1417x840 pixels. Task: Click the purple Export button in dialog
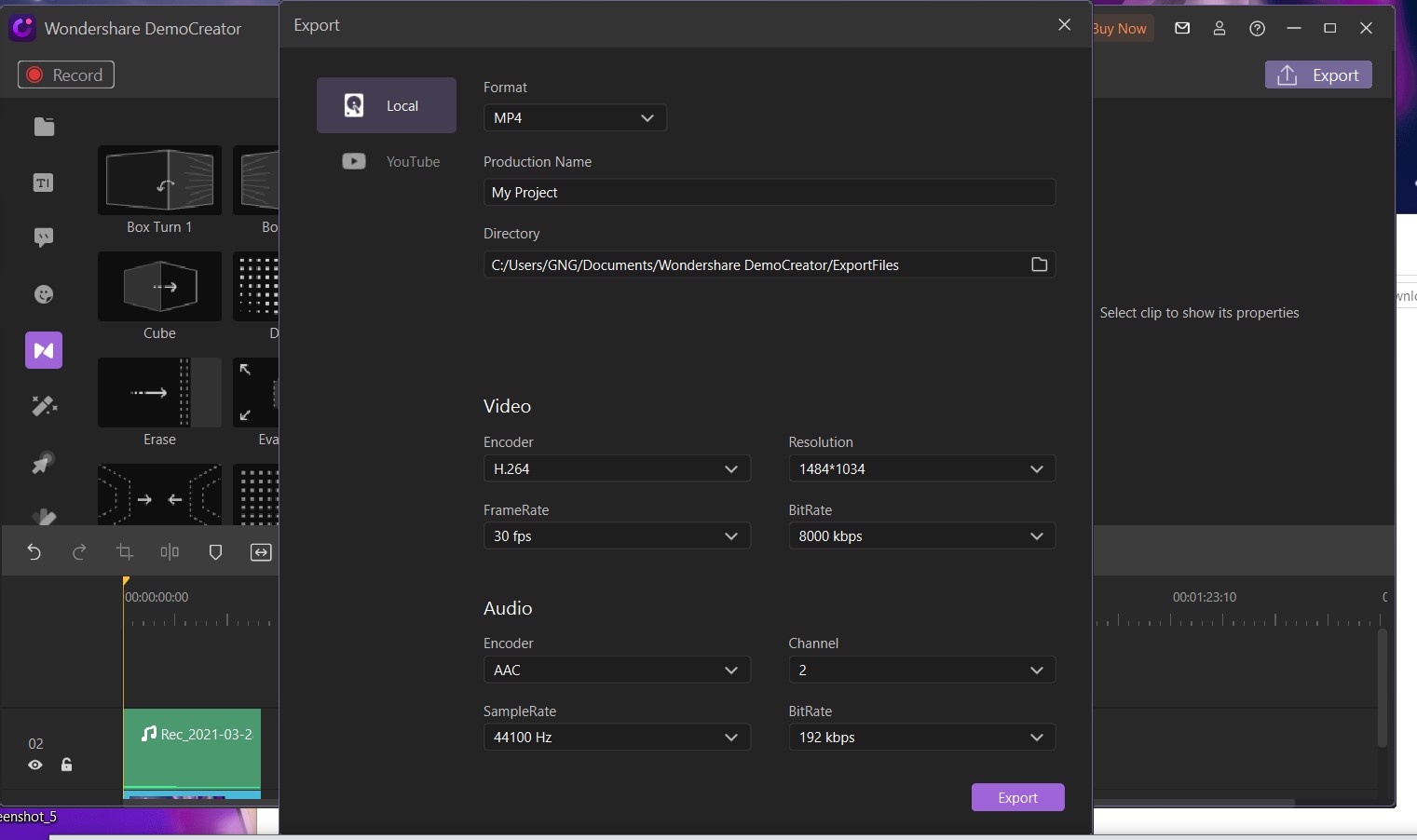click(1017, 797)
